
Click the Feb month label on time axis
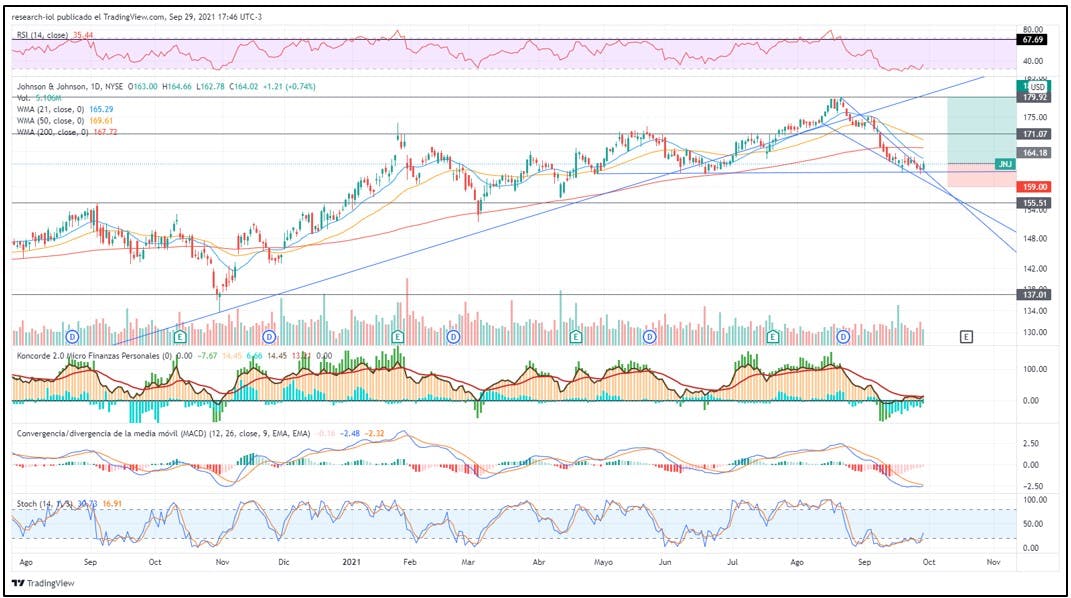click(409, 563)
